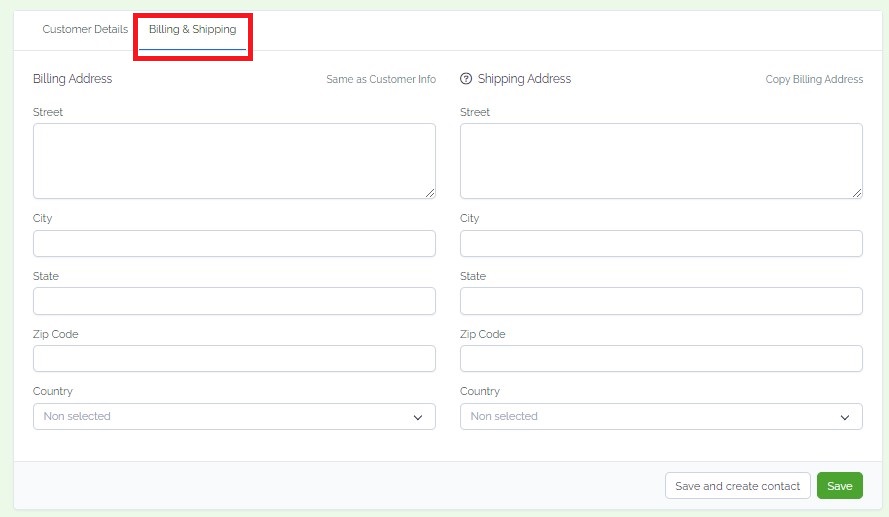Click the billing Zip Code input field
This screenshot has width=889, height=517.
(234, 359)
